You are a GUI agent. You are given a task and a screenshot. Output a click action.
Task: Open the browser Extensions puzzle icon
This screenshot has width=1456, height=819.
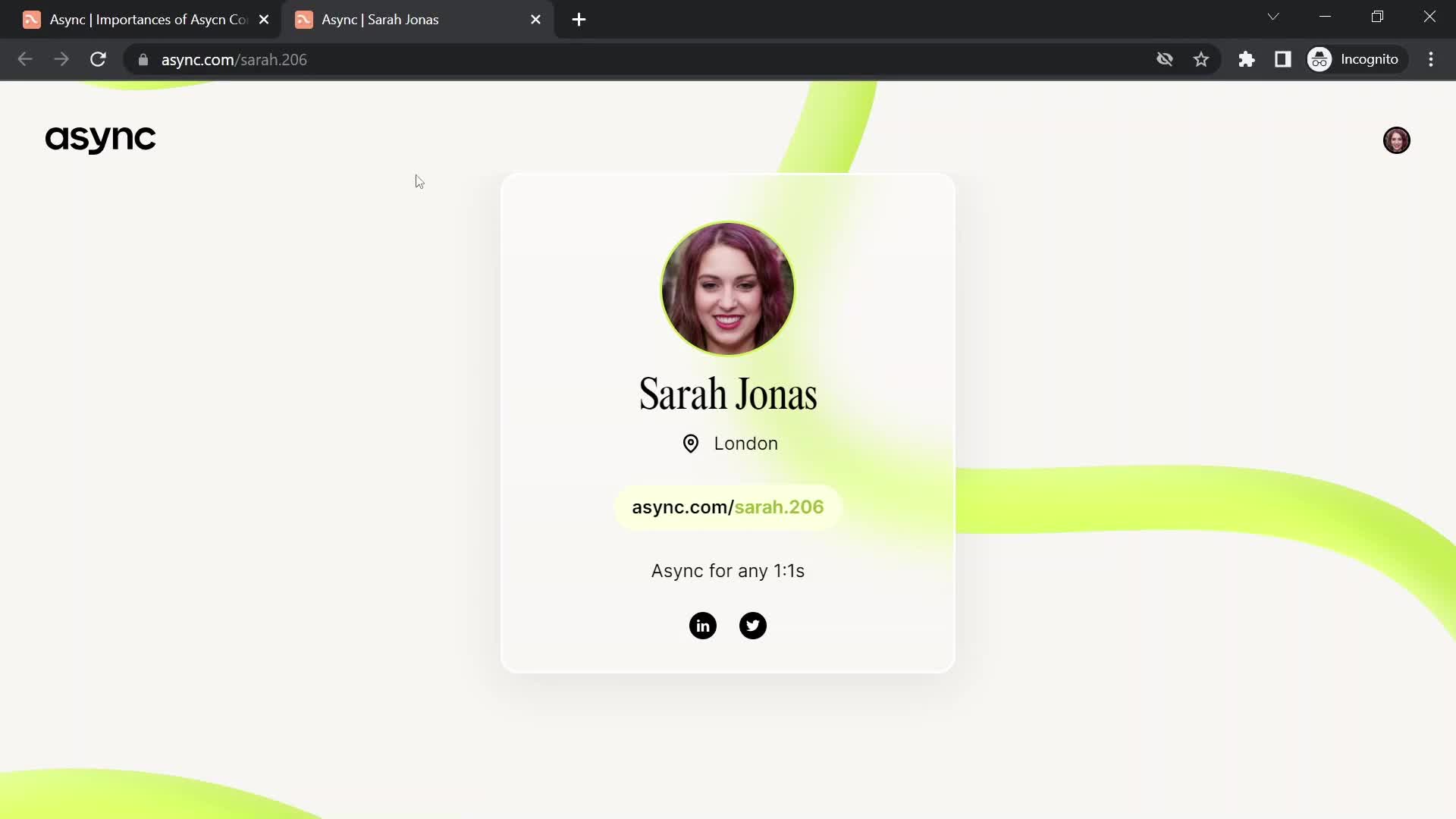1246,59
